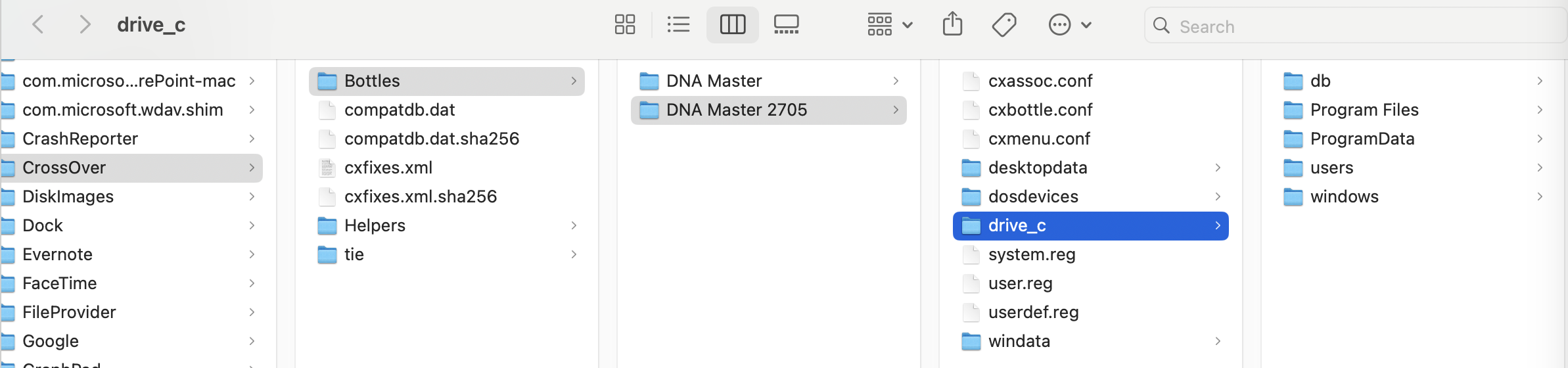Switch to icon grid view
Image resolution: width=1568 pixels, height=368 pixels.
pyautogui.click(x=624, y=25)
